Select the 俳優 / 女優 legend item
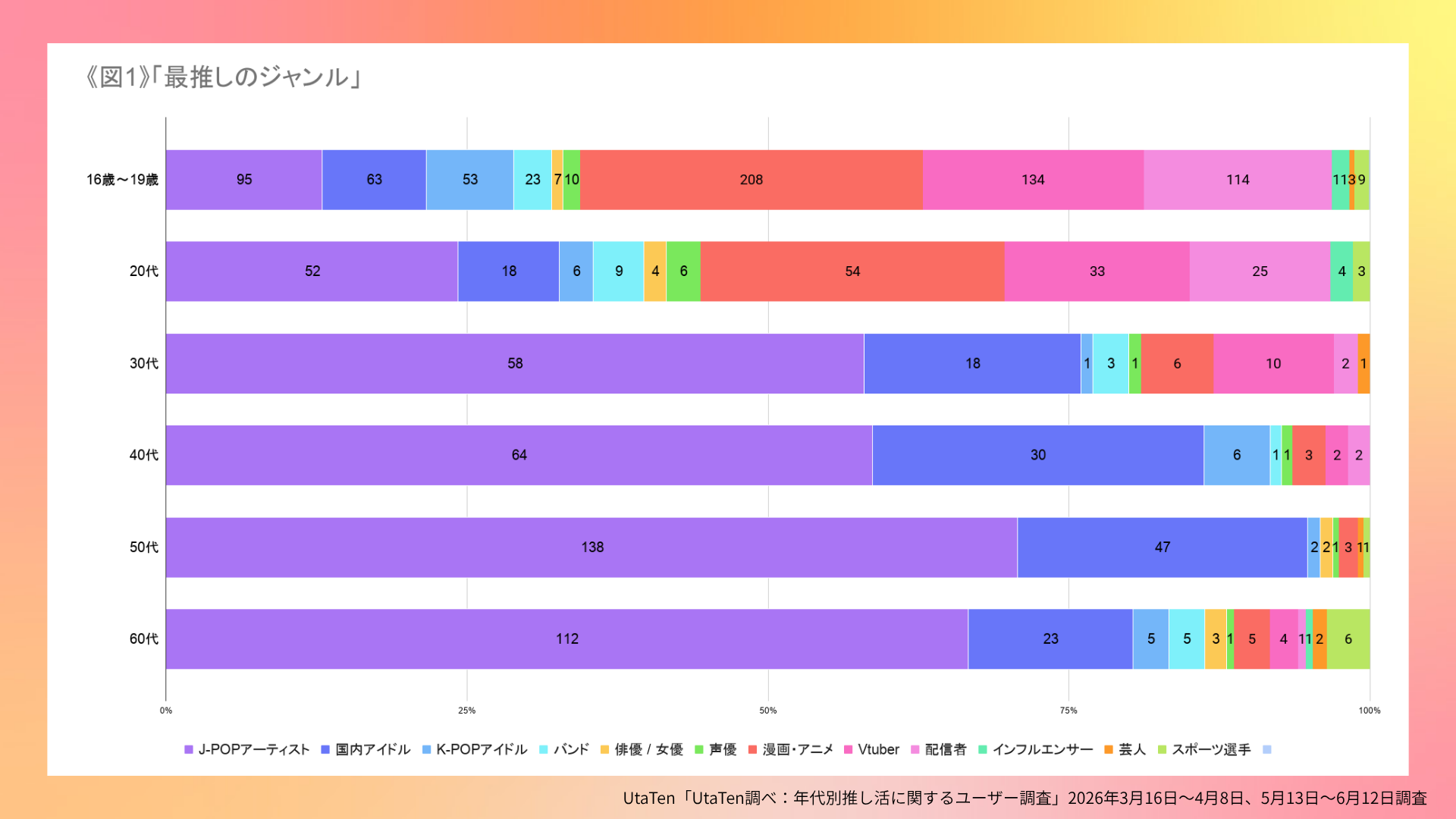Viewport: 1456px width, 819px height. pyautogui.click(x=642, y=749)
